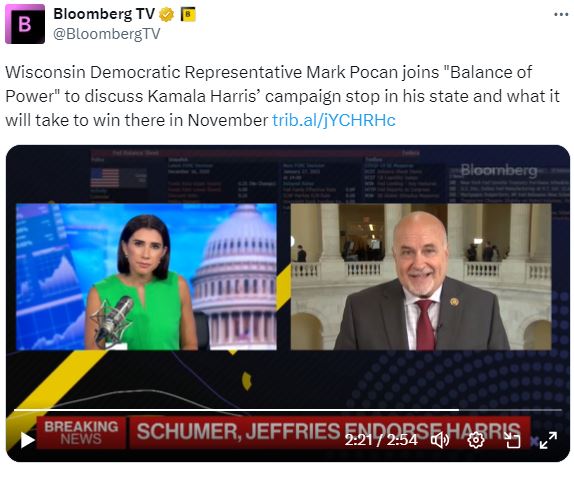
Task: Open the @BloombergTV handle
Action: tap(107, 34)
